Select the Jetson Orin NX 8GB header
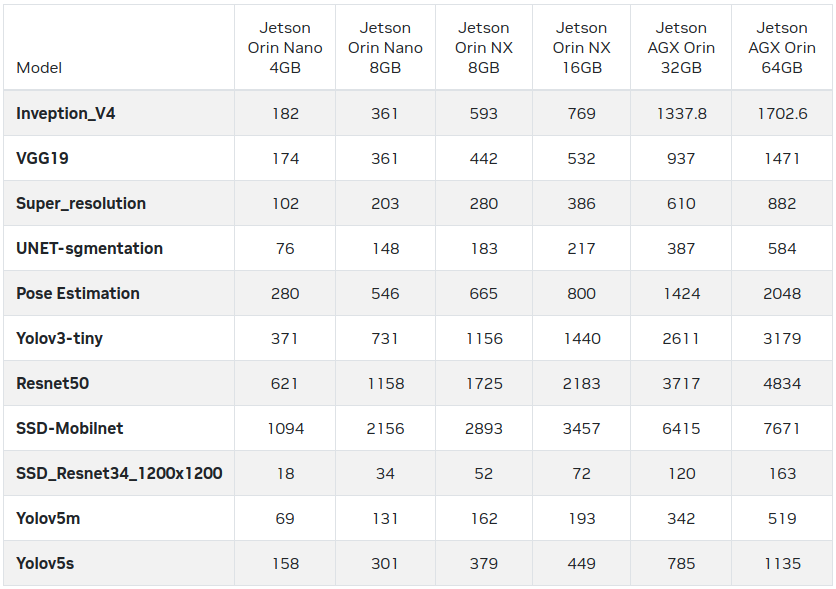Image resolution: width=836 pixels, height=589 pixels. click(484, 48)
